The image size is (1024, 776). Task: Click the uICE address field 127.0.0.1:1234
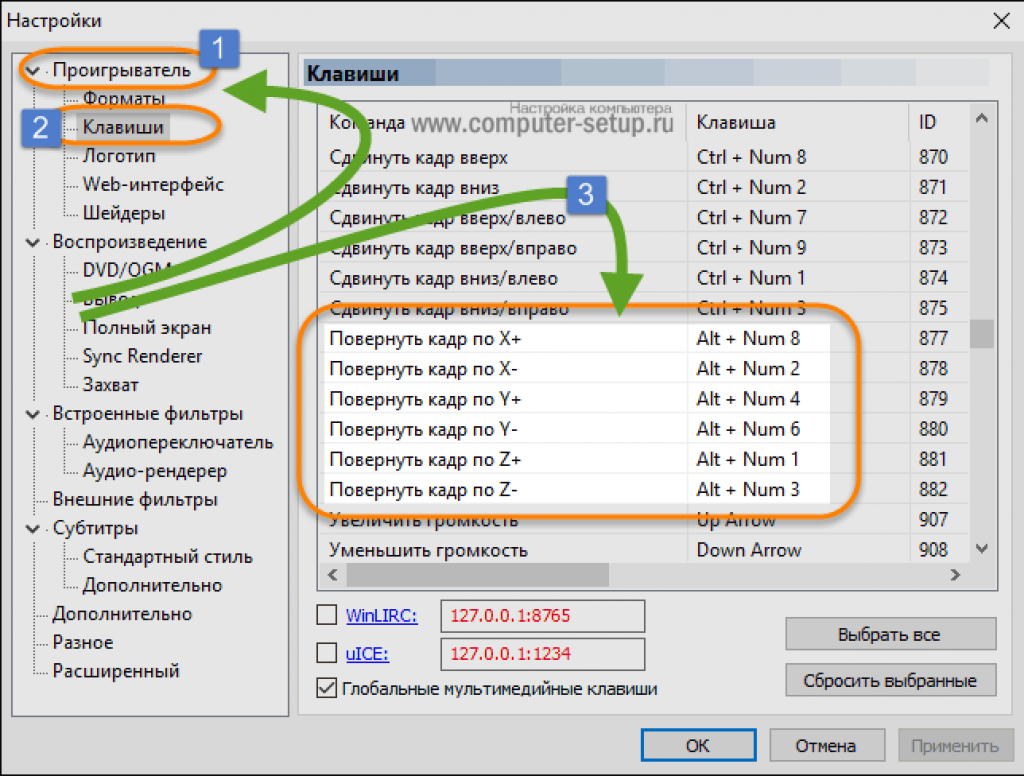tap(543, 654)
